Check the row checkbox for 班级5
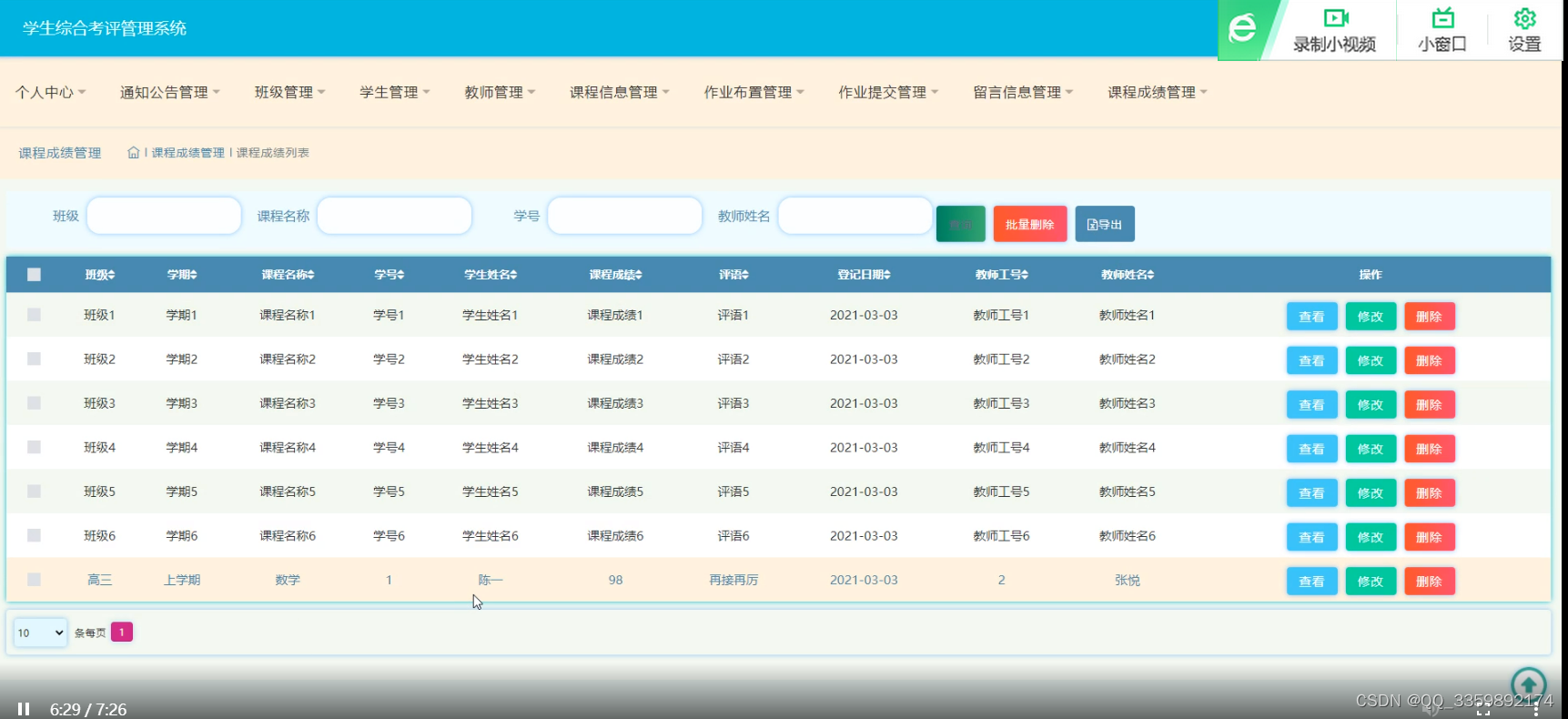This screenshot has width=1568, height=719. (x=34, y=491)
